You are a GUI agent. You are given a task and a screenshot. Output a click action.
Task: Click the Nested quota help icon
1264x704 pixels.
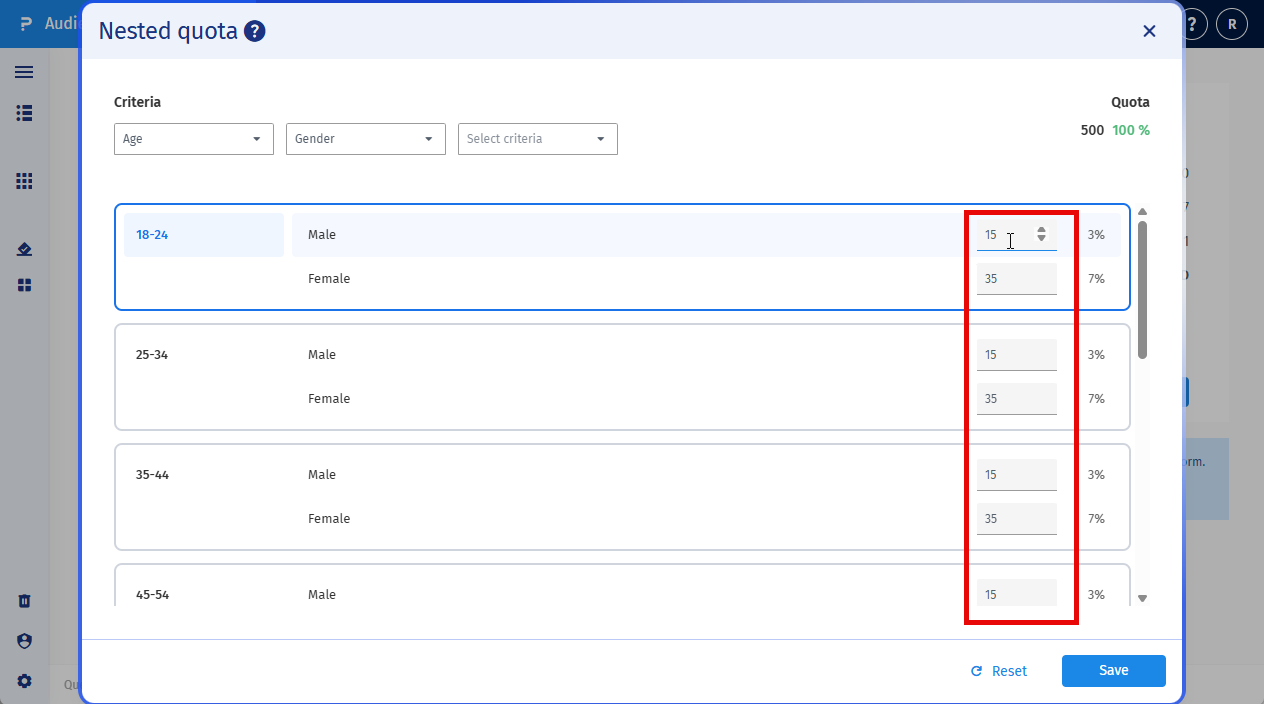(x=253, y=31)
